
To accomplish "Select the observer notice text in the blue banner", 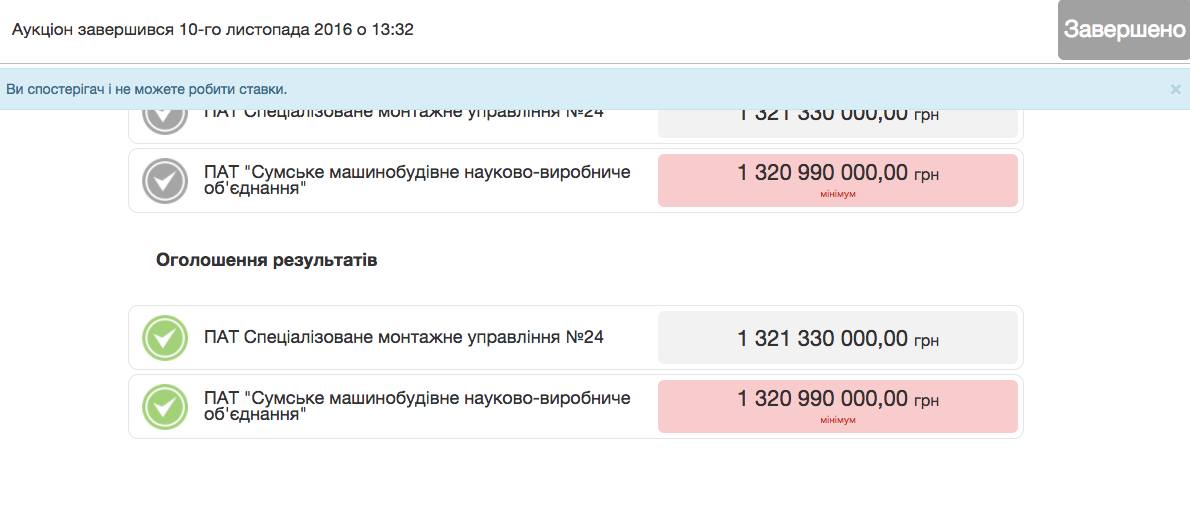I will [x=146, y=90].
